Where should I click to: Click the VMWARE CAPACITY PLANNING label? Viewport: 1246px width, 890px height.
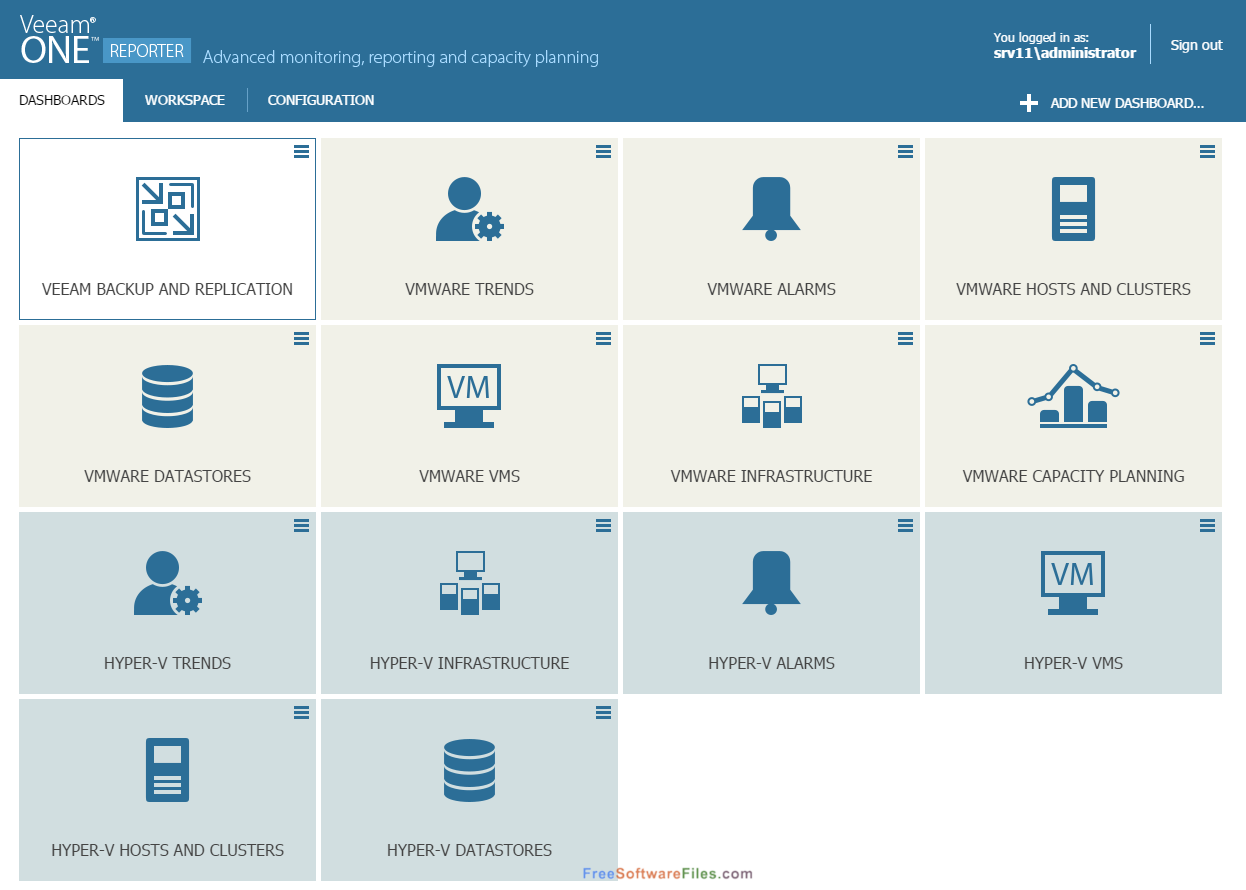(1073, 476)
